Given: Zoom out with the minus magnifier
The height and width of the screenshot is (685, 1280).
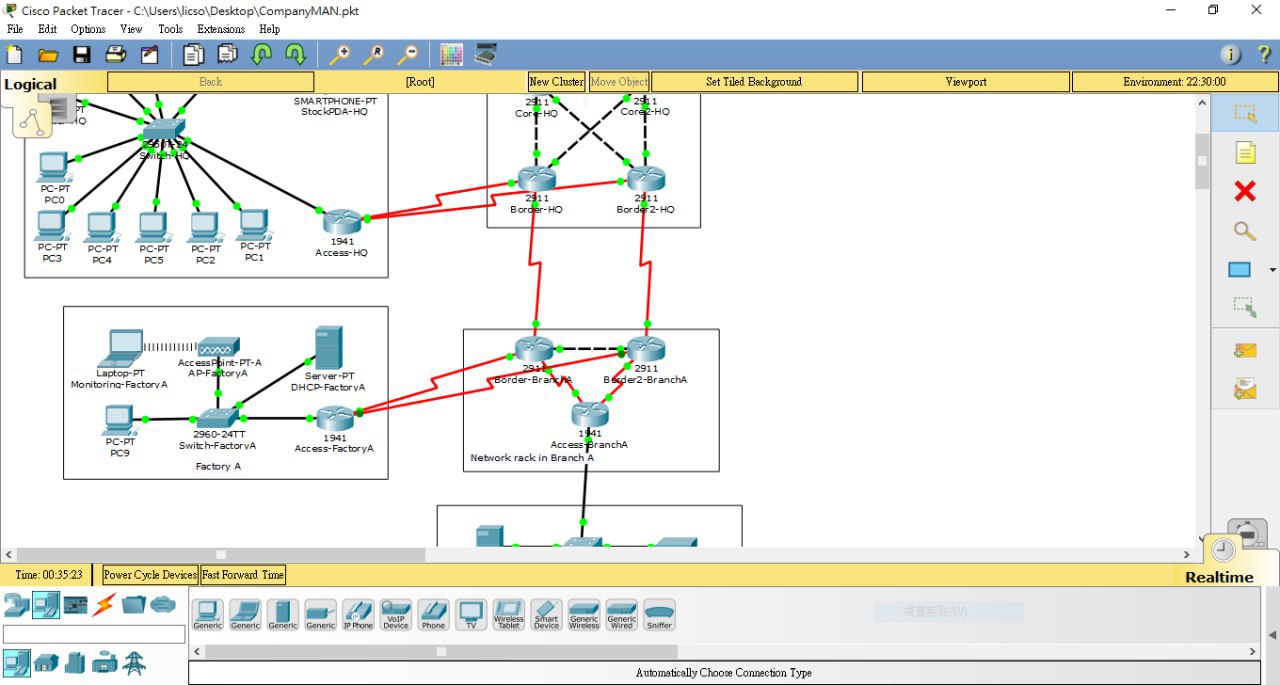Looking at the screenshot, I should pyautogui.click(x=408, y=54).
